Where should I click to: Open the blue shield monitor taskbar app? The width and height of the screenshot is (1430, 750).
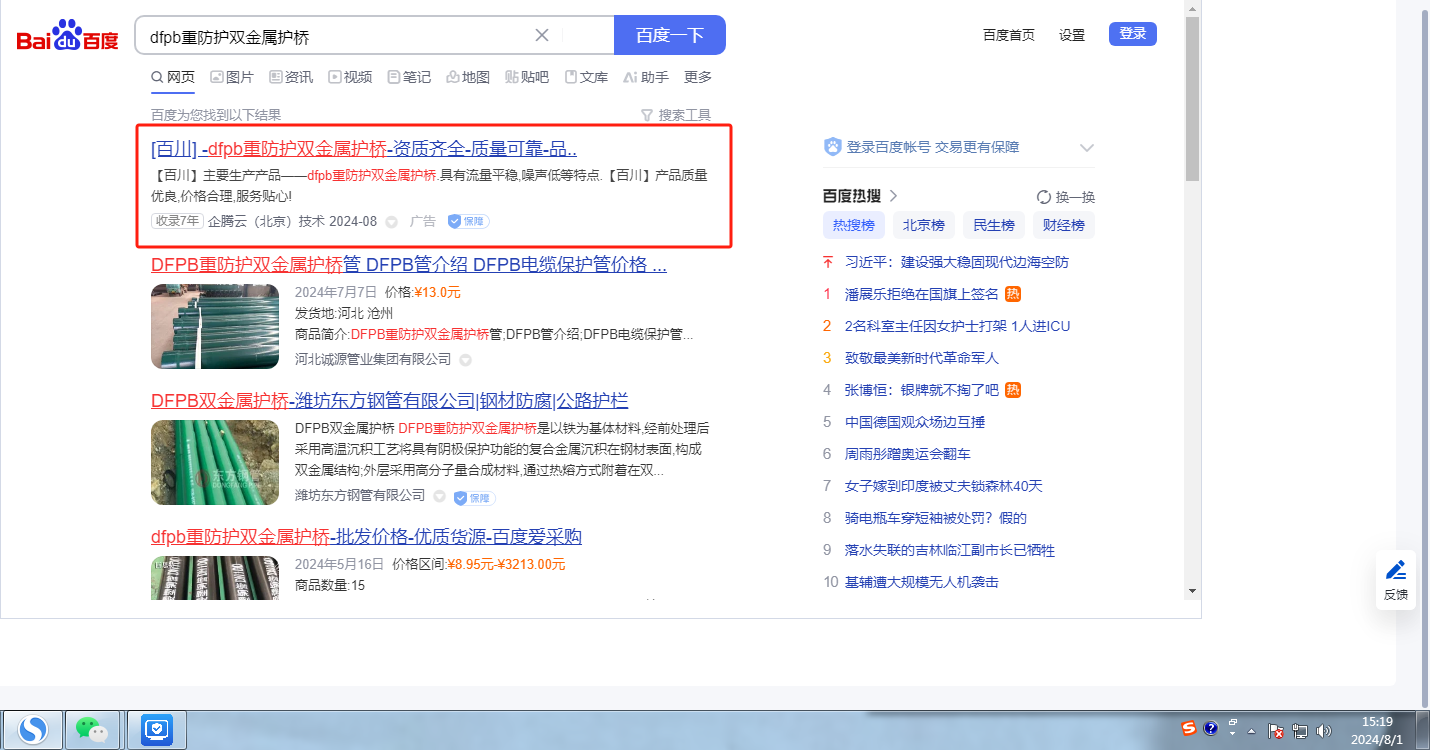(158, 730)
